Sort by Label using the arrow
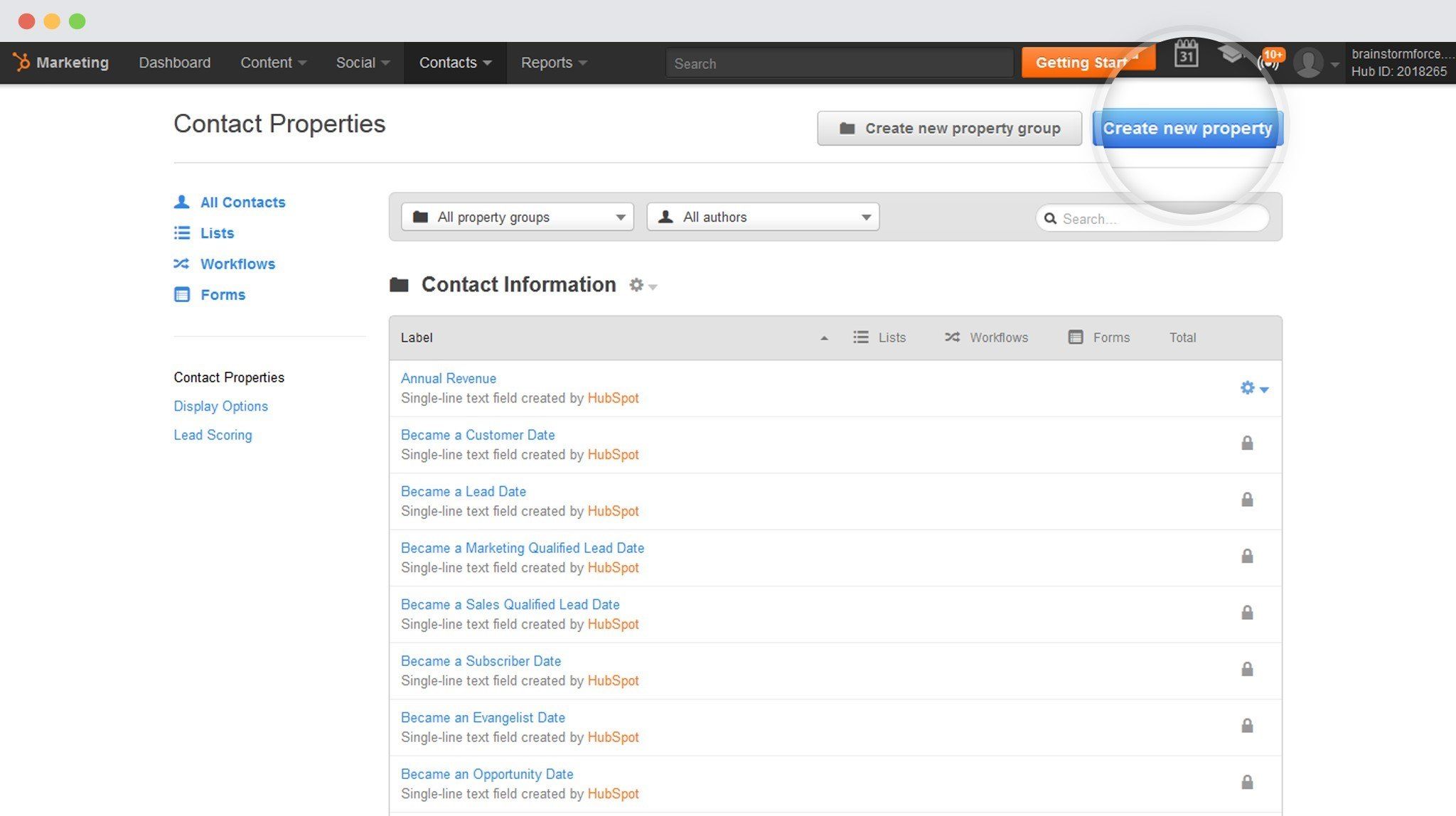This screenshot has width=1456, height=816. [824, 338]
